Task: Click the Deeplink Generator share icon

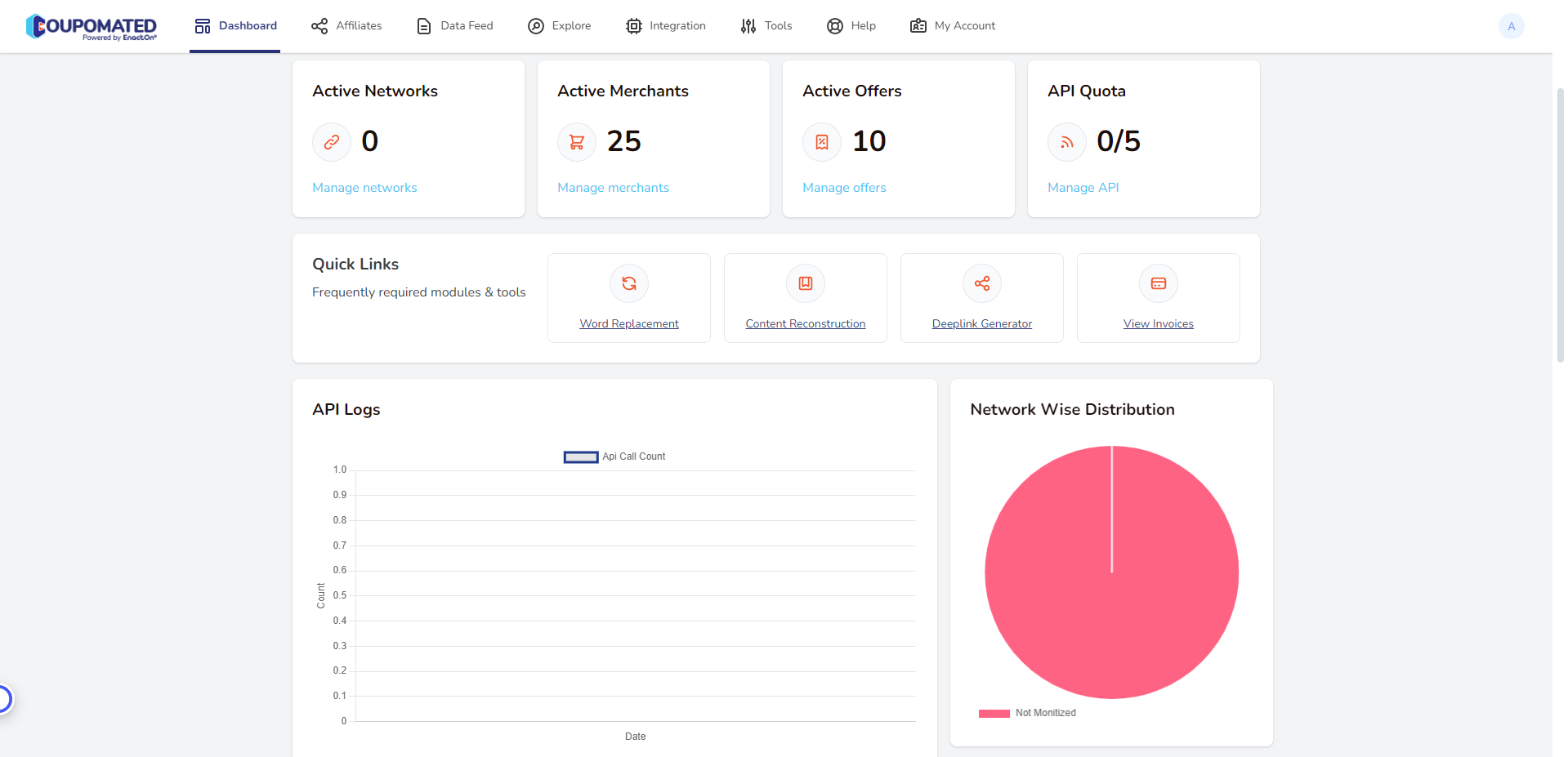Action: (981, 283)
